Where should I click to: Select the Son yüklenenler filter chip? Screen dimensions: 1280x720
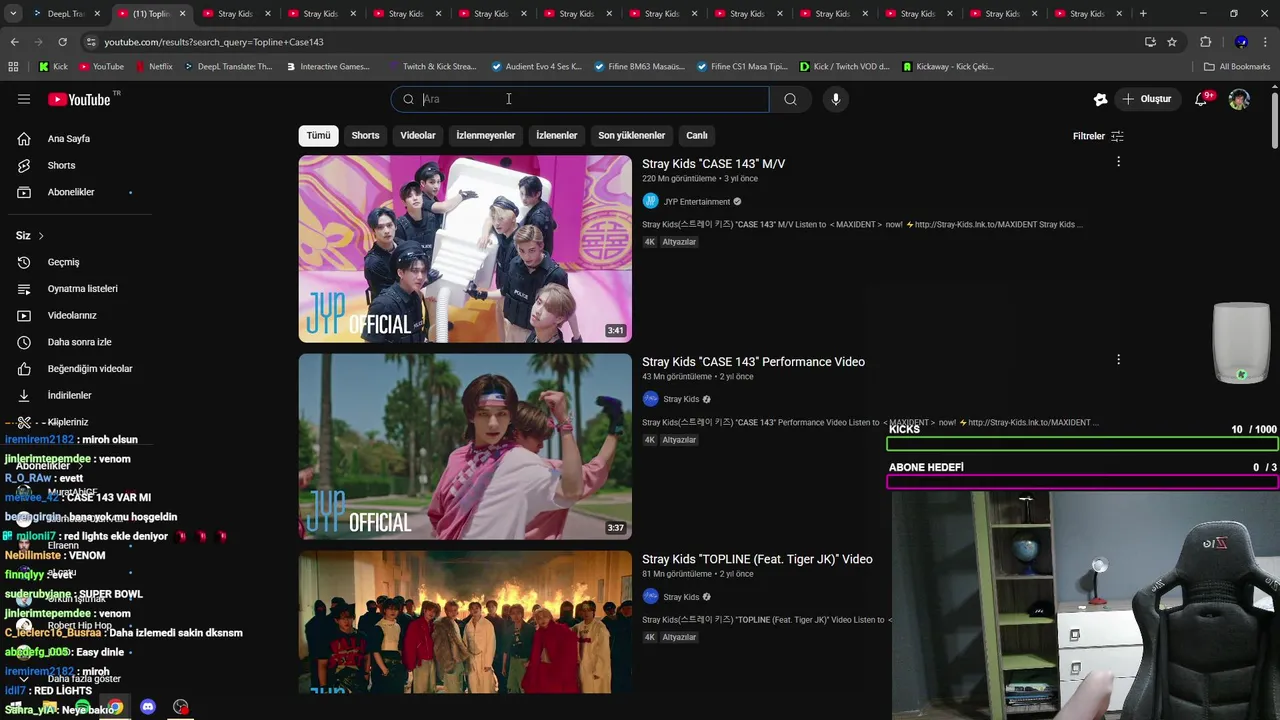tap(631, 136)
